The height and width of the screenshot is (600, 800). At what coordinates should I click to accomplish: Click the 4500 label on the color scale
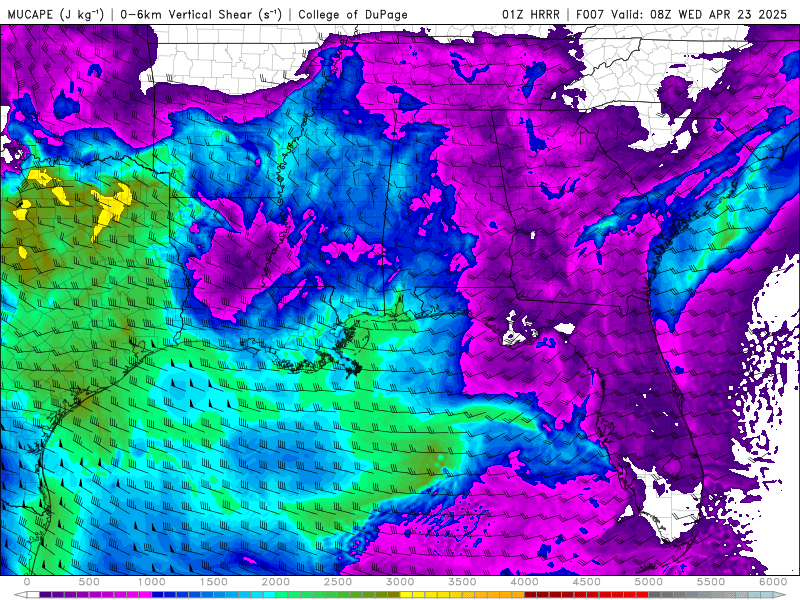pyautogui.click(x=587, y=582)
